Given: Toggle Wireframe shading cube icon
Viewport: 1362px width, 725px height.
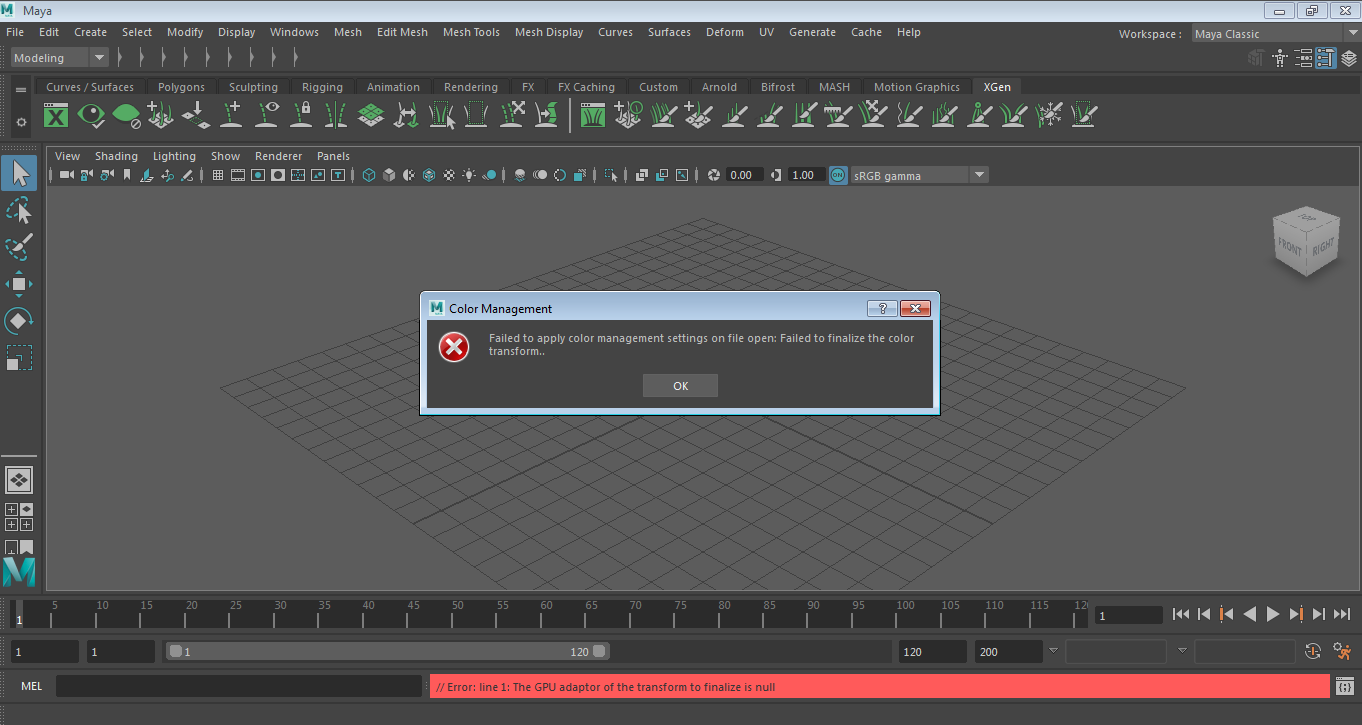Looking at the screenshot, I should pos(368,175).
